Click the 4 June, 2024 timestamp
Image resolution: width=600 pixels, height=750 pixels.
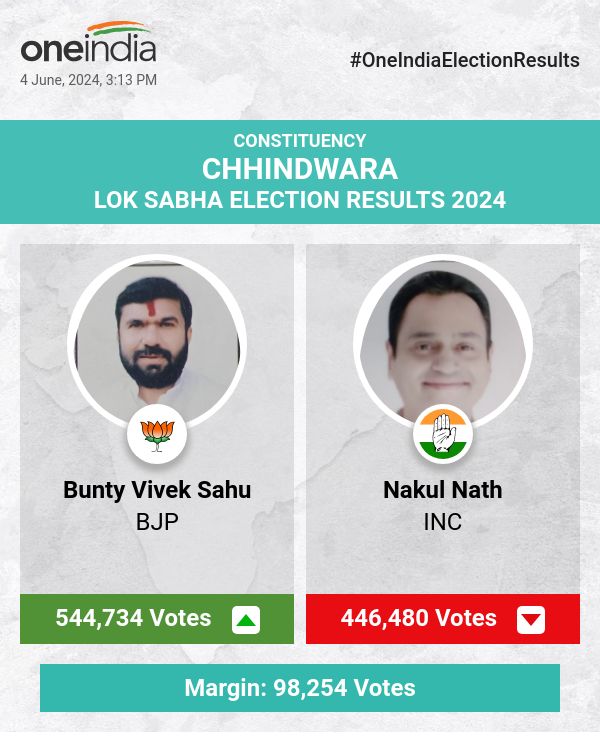pos(89,80)
